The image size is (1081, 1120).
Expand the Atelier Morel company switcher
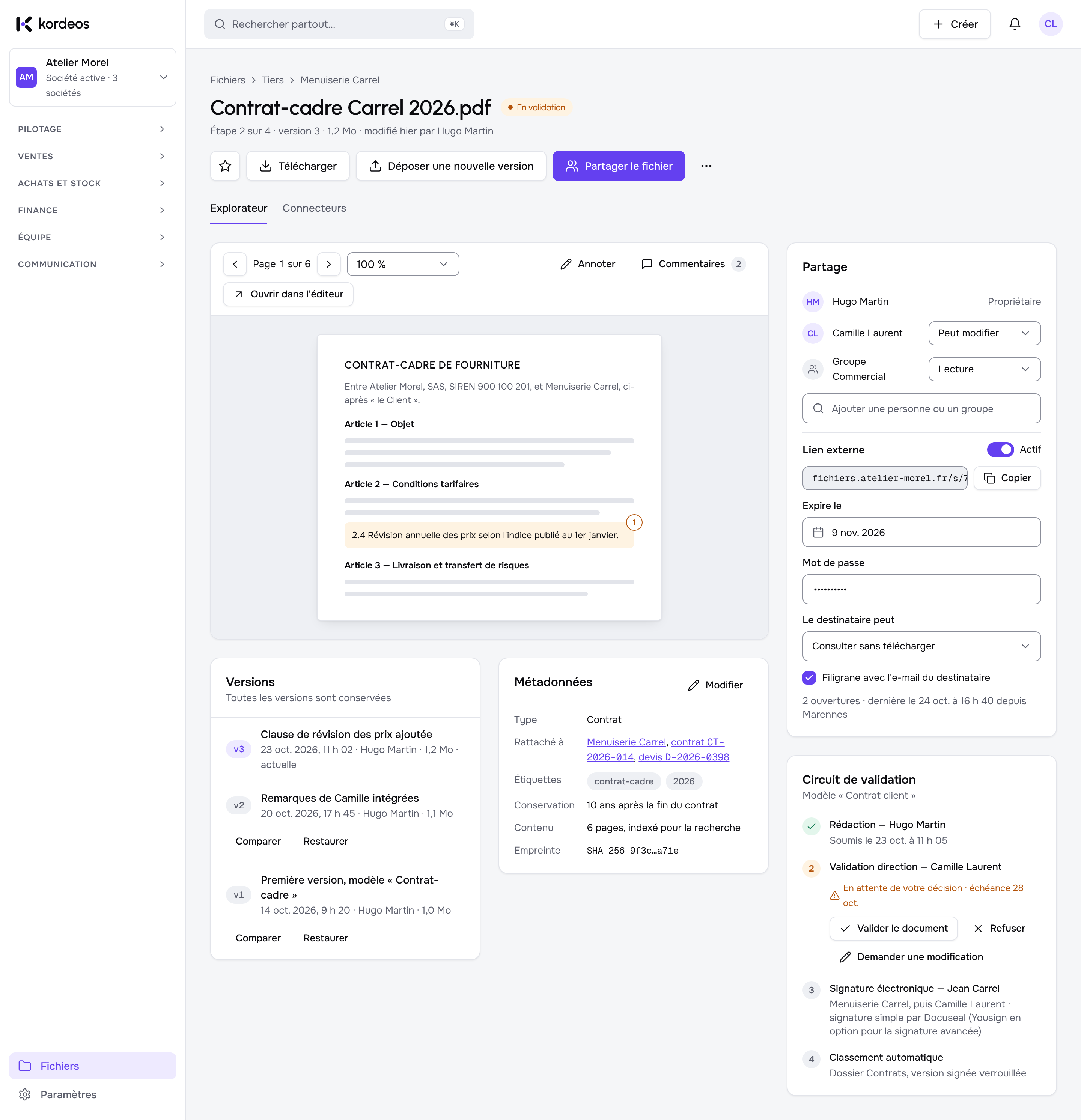pyautogui.click(x=93, y=77)
